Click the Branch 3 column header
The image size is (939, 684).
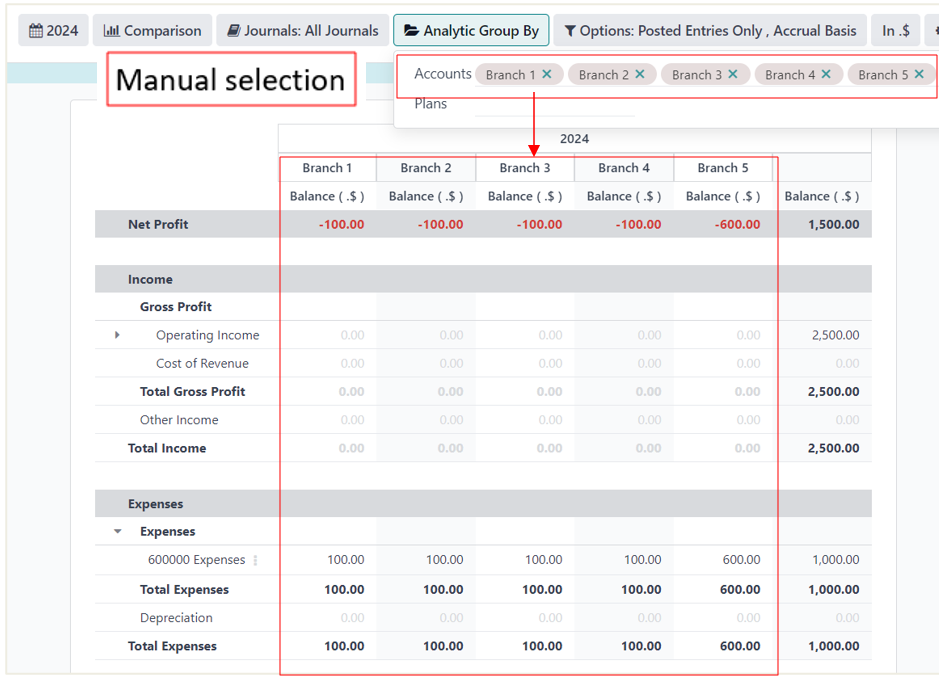click(525, 168)
